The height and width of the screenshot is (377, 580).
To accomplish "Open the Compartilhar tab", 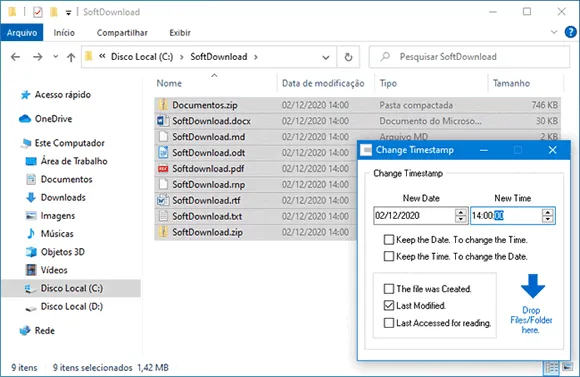I will 122,33.
